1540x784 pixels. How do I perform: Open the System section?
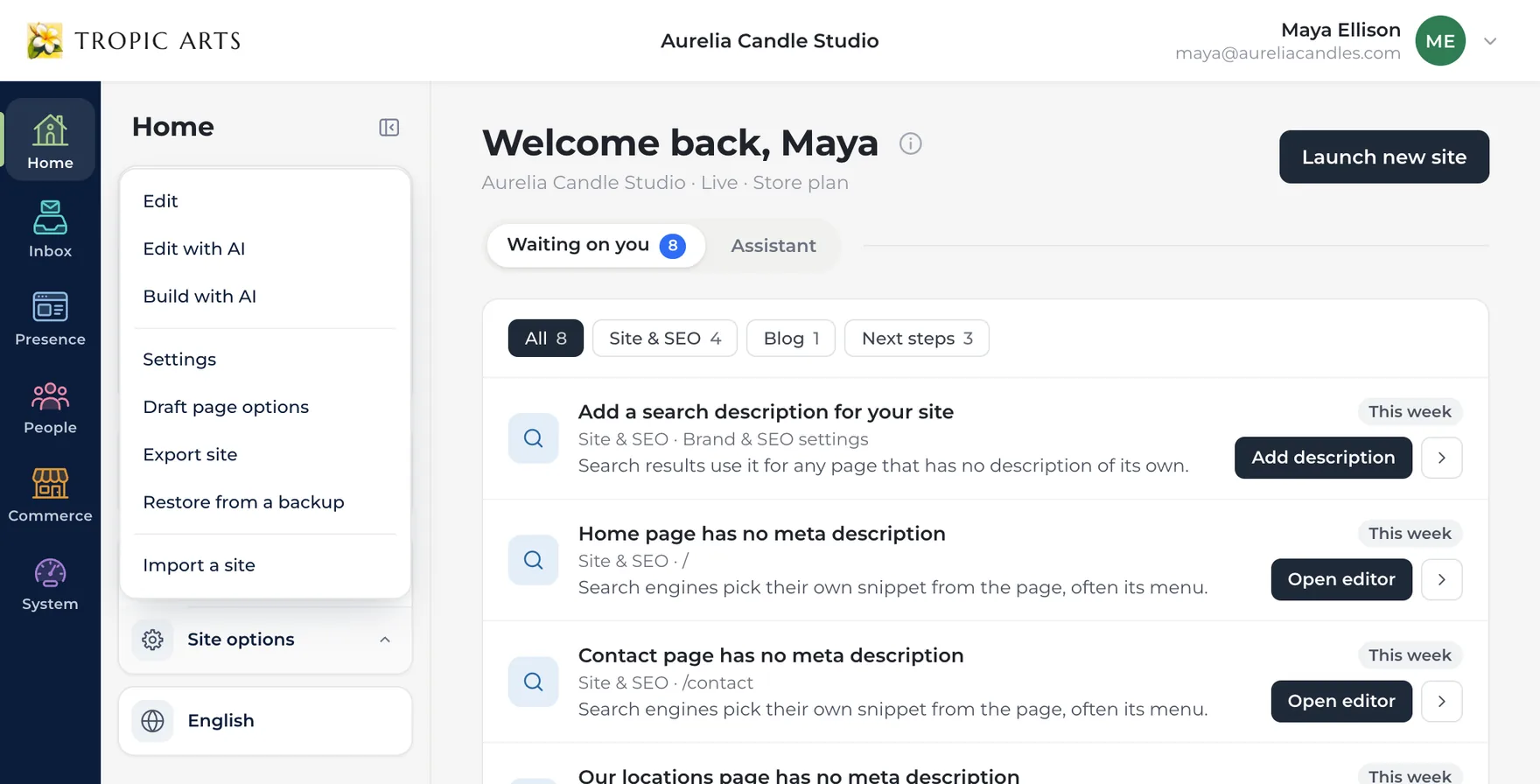pyautogui.click(x=50, y=583)
